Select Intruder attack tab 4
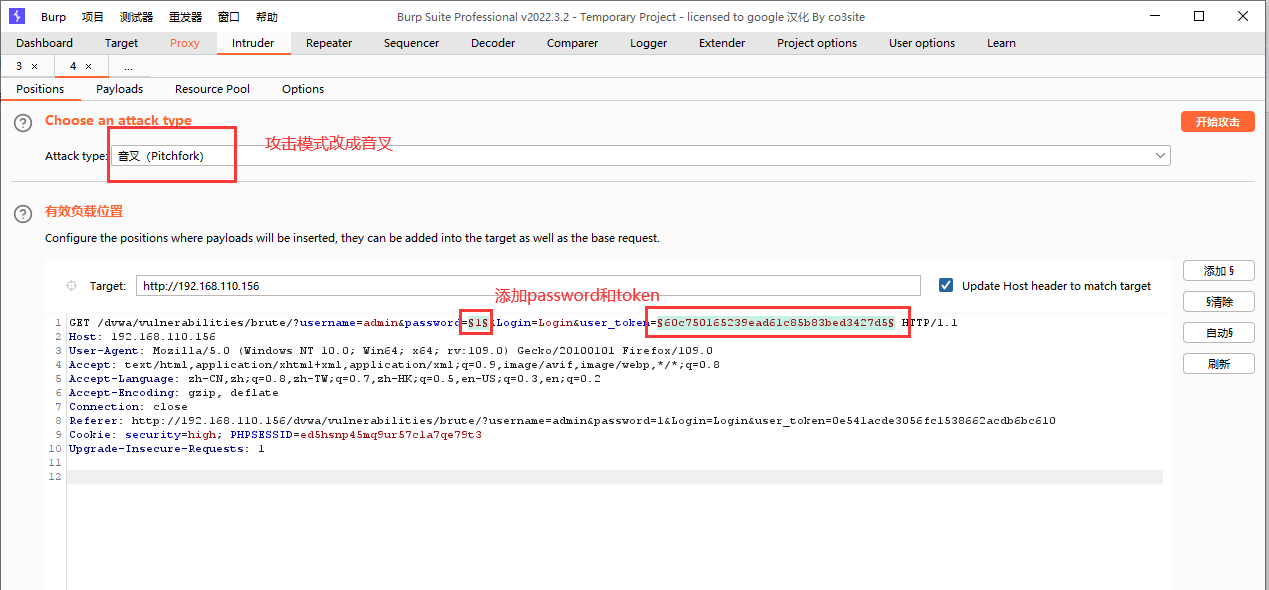 [73, 66]
